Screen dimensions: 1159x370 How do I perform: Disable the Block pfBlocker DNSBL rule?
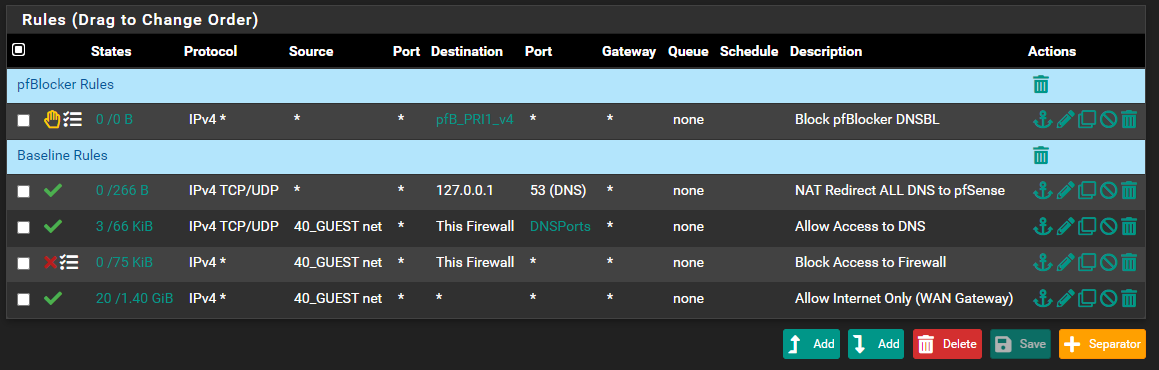(1107, 120)
